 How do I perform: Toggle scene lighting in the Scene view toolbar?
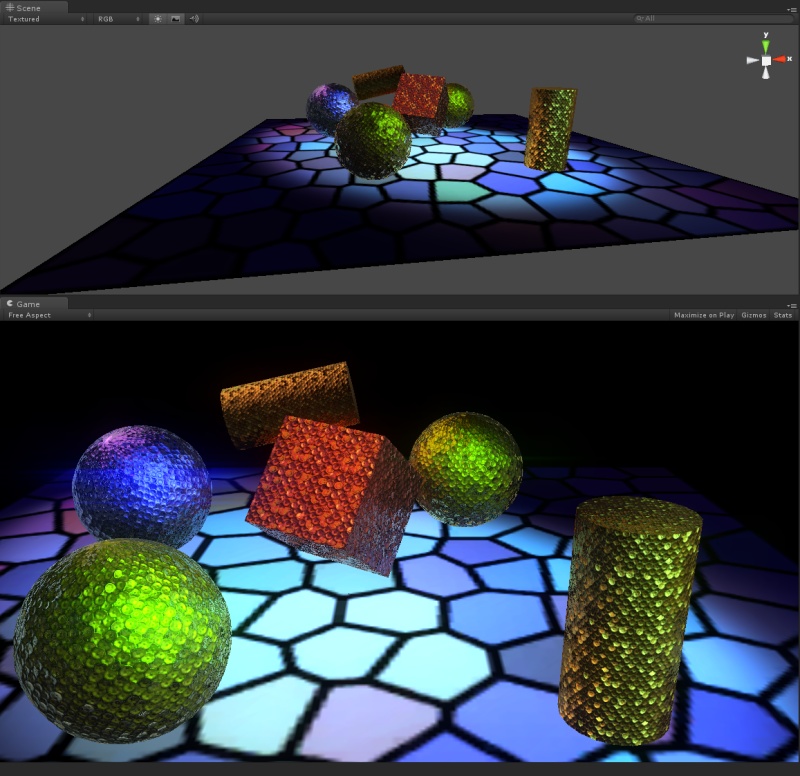tap(157, 18)
